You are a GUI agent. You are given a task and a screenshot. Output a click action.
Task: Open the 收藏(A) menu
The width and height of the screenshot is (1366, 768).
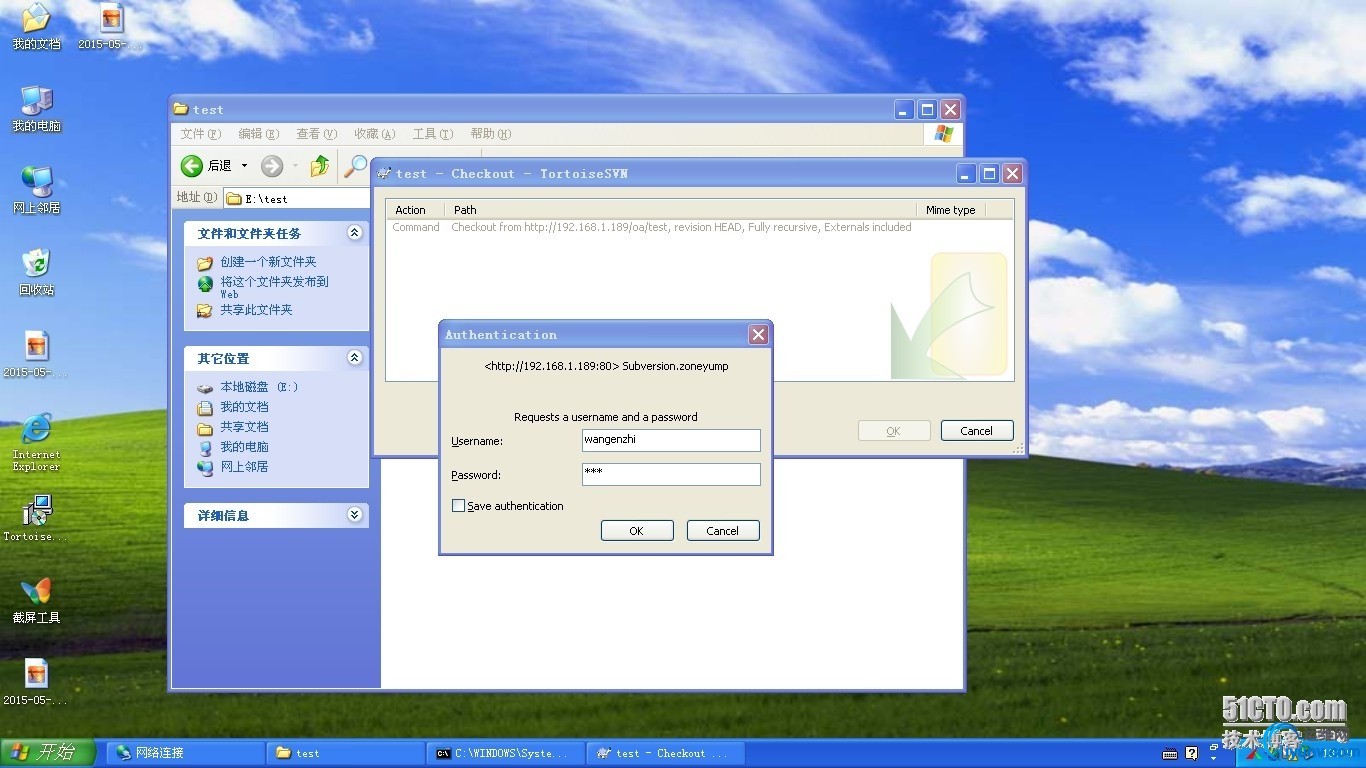pyautogui.click(x=374, y=134)
